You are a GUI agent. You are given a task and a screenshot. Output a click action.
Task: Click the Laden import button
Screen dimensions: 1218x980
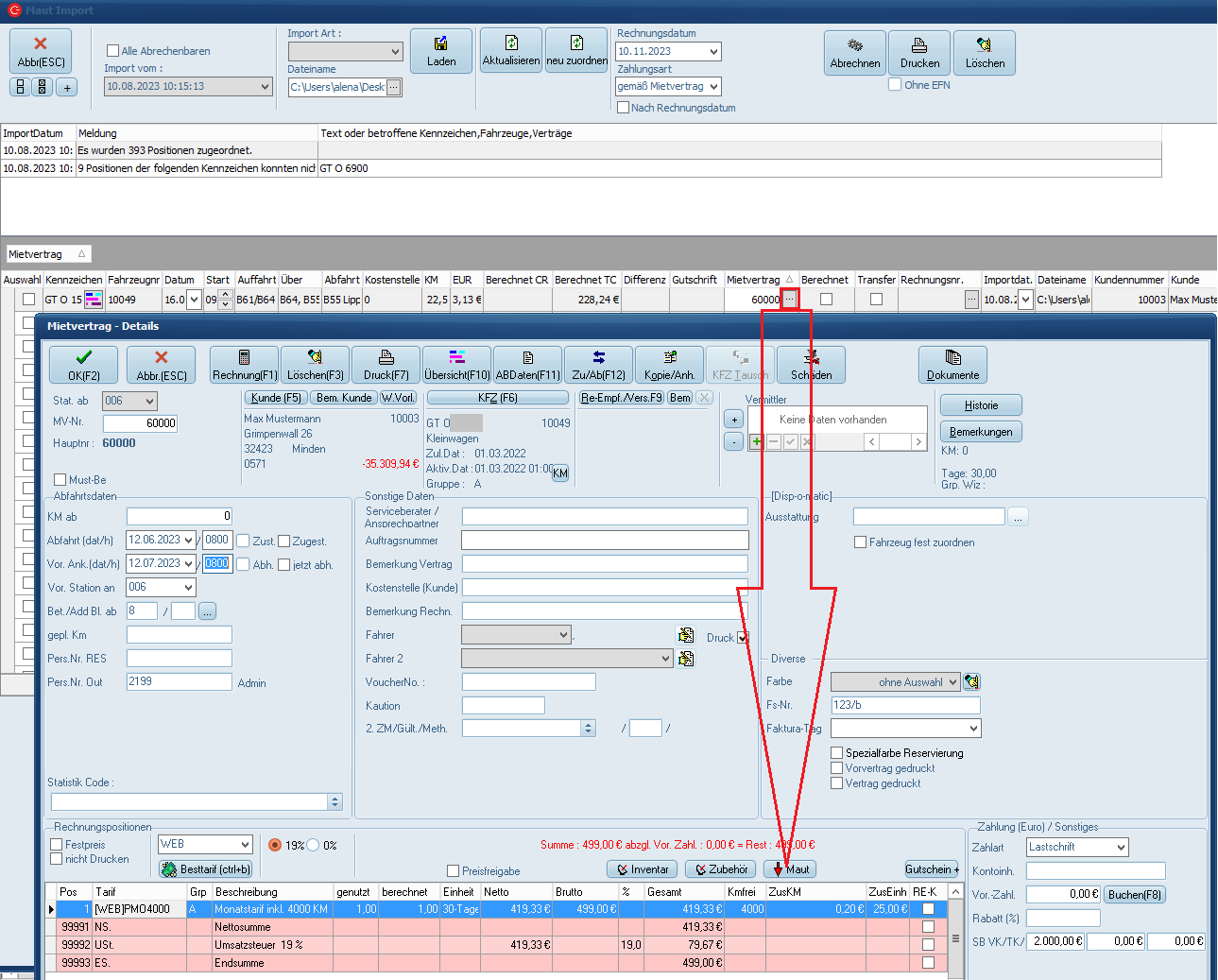[440, 51]
